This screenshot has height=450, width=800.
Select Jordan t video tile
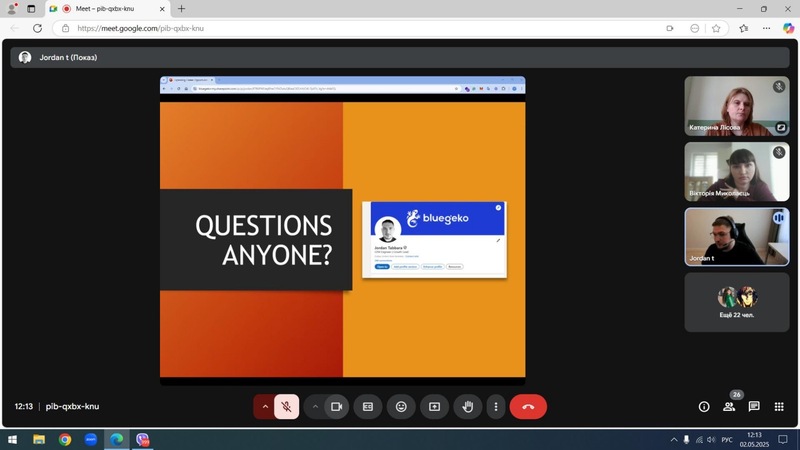tap(737, 237)
